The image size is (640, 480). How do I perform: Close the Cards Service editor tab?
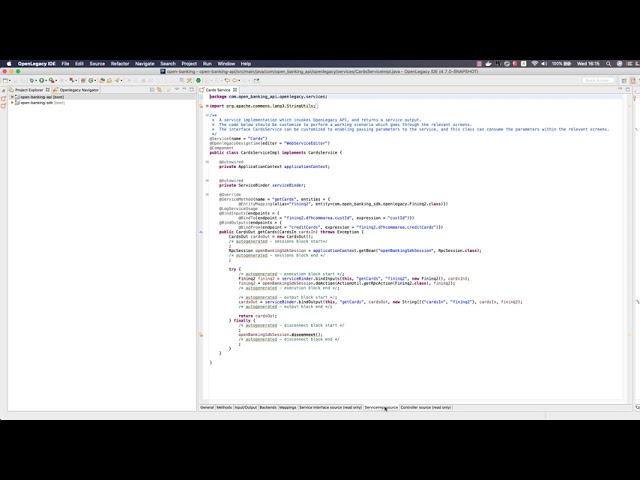click(x=235, y=90)
